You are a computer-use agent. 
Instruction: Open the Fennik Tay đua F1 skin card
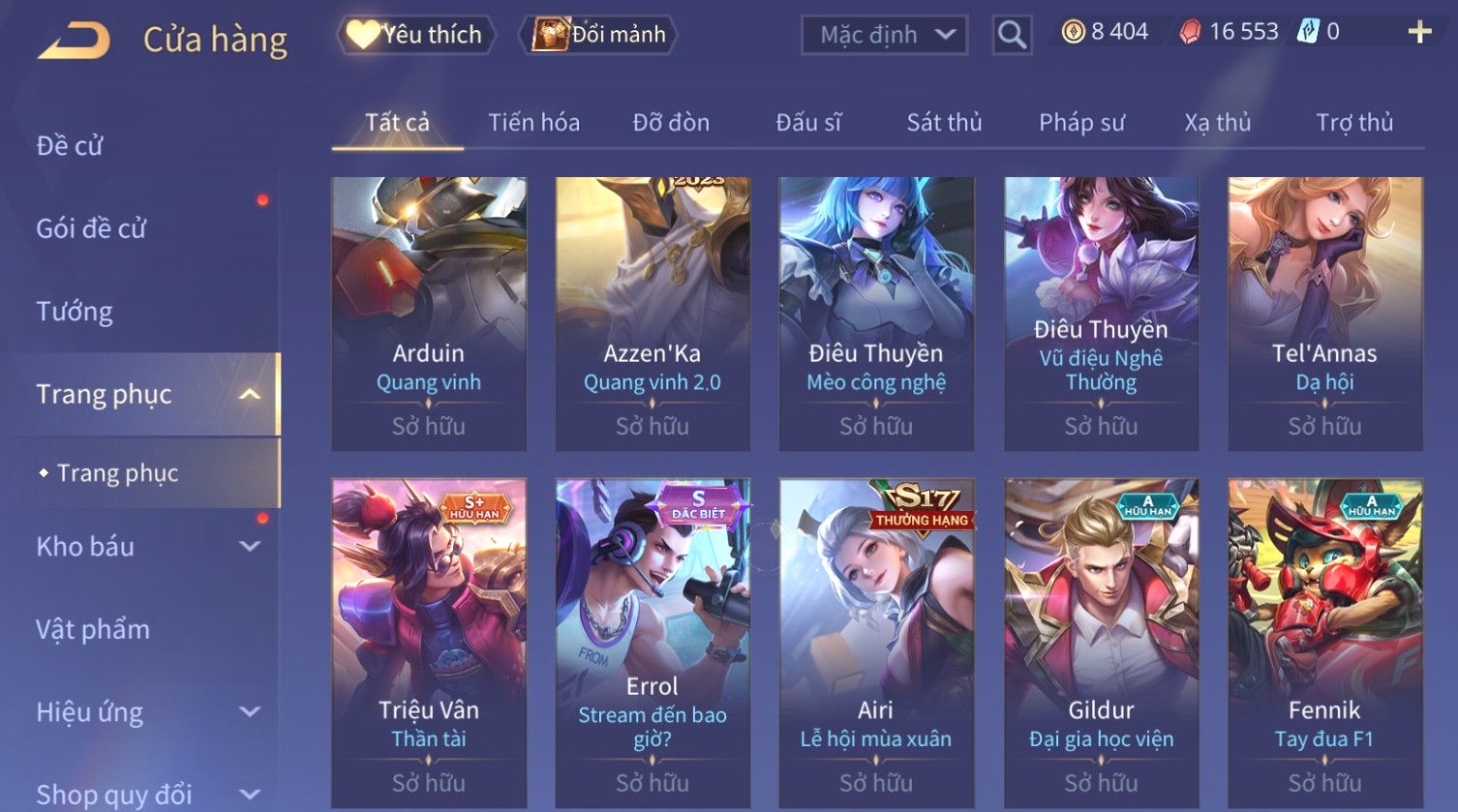[x=1325, y=643]
